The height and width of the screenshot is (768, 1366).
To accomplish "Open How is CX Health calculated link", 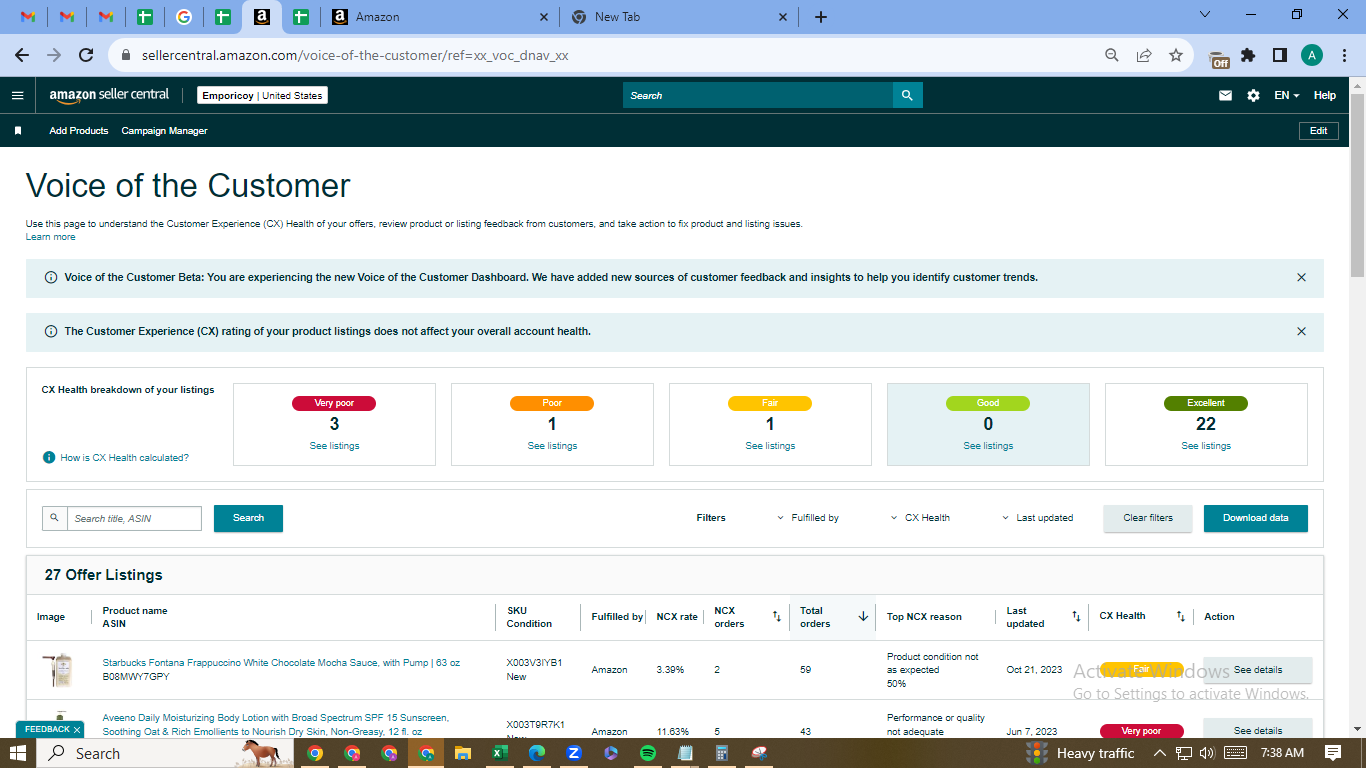I will coord(124,458).
